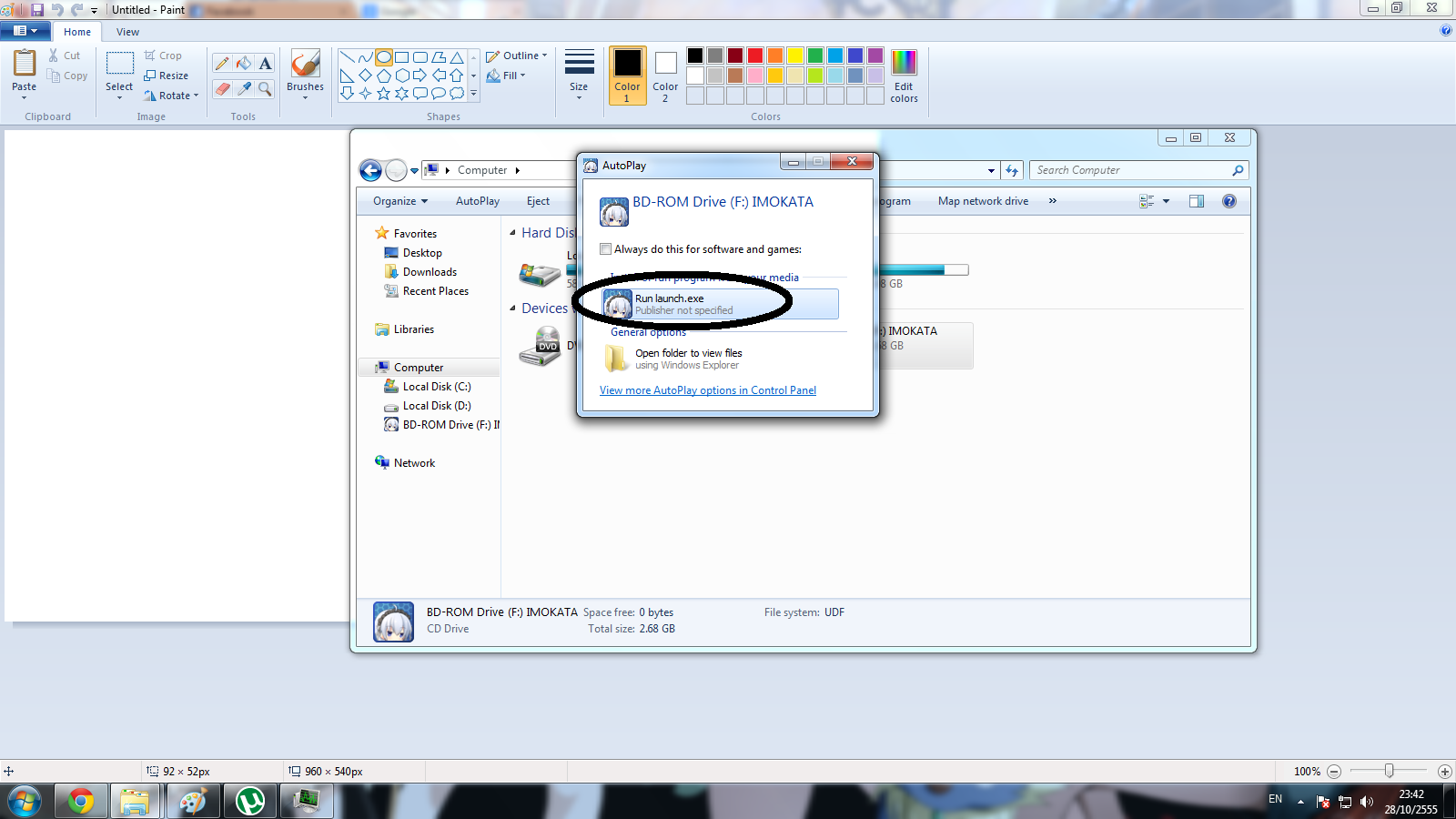Zoom in with the plus button

pos(1444,772)
